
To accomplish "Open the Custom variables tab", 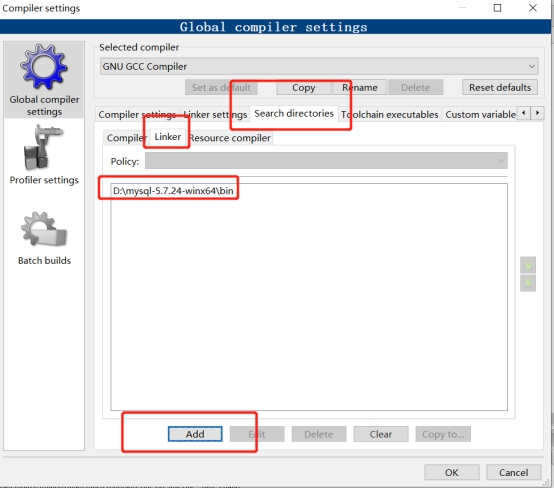I will [480, 114].
